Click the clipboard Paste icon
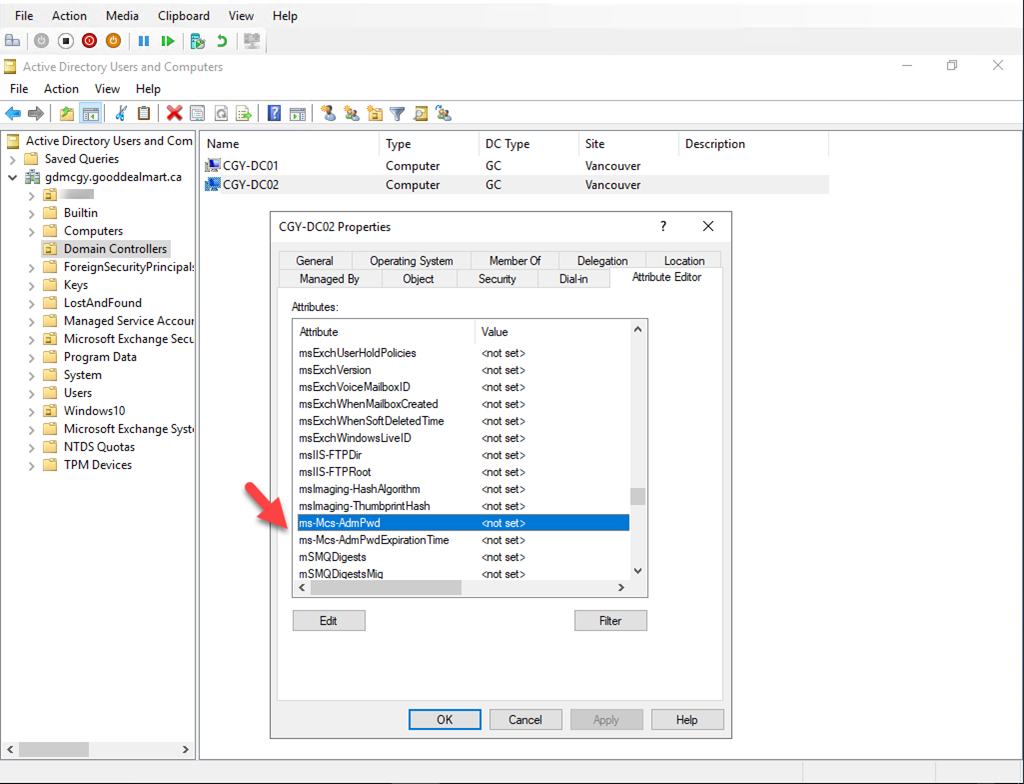 (144, 114)
